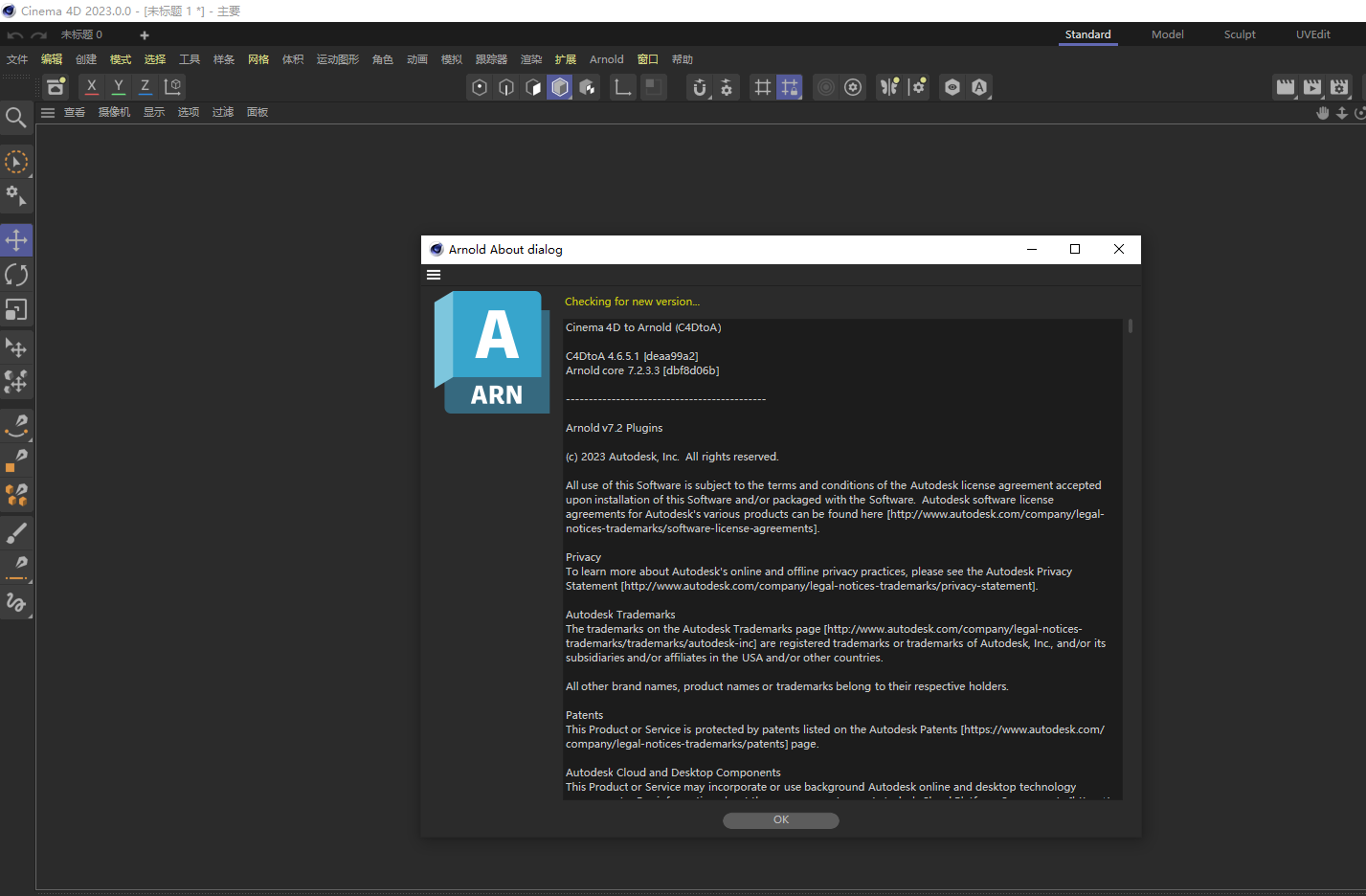Open the Arnold menu
This screenshot has width=1366, height=896.
607,59
